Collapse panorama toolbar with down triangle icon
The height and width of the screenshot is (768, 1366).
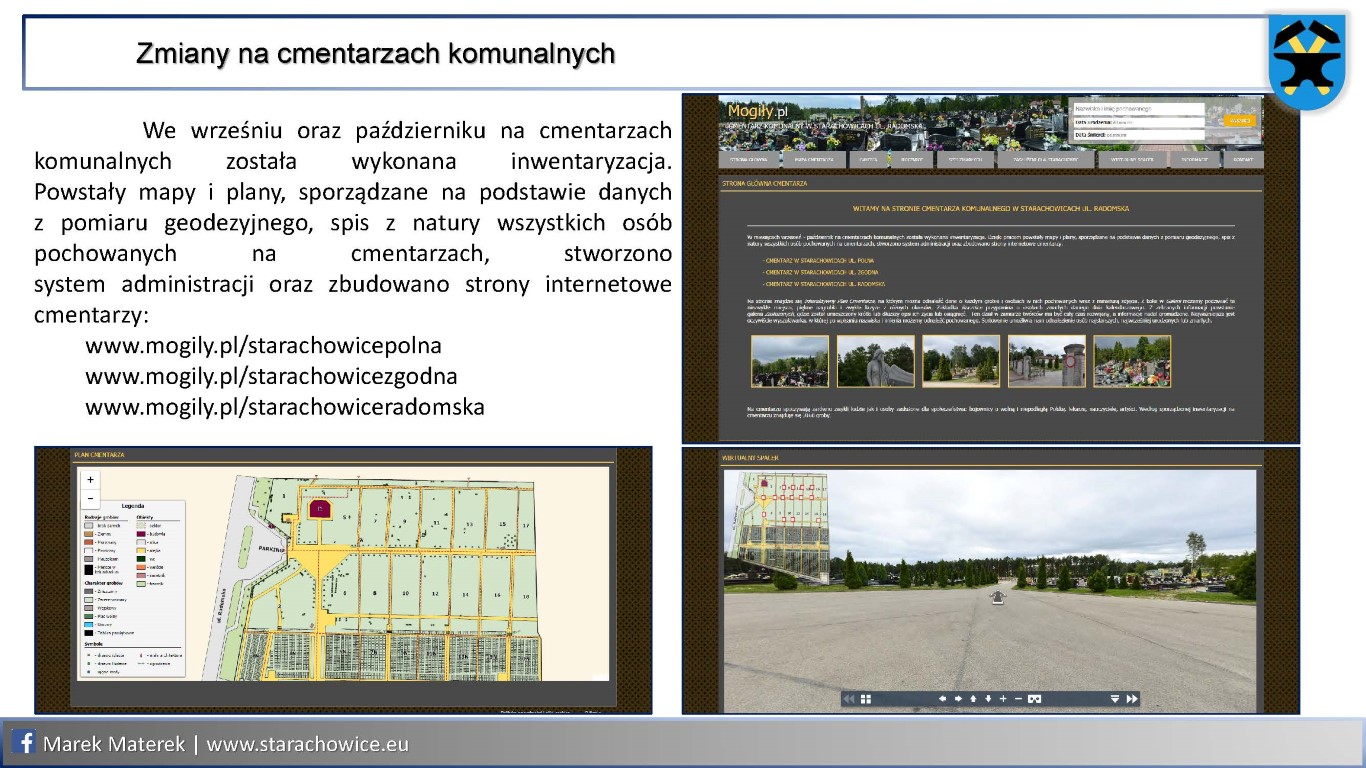(1115, 699)
